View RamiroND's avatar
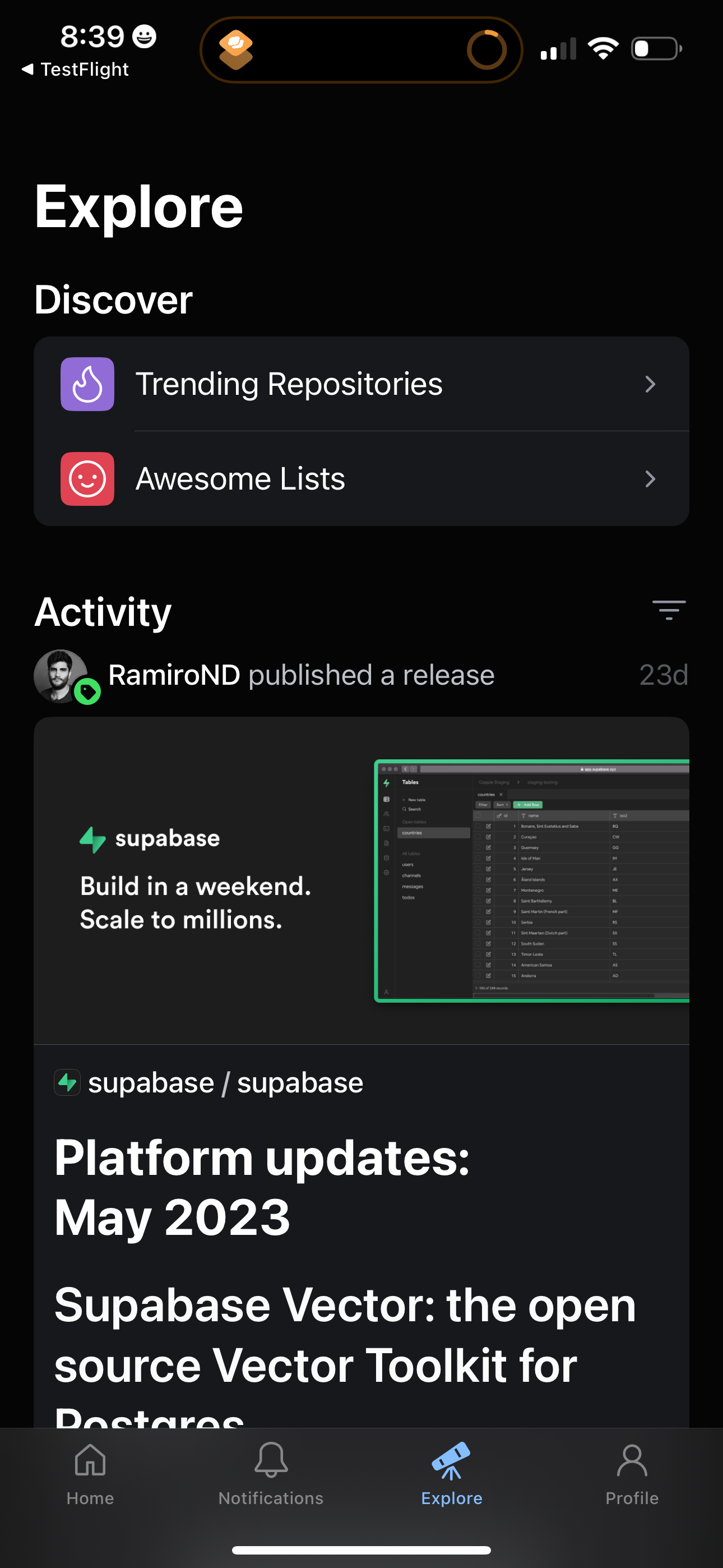Image resolution: width=723 pixels, height=1568 pixels. coord(61,676)
